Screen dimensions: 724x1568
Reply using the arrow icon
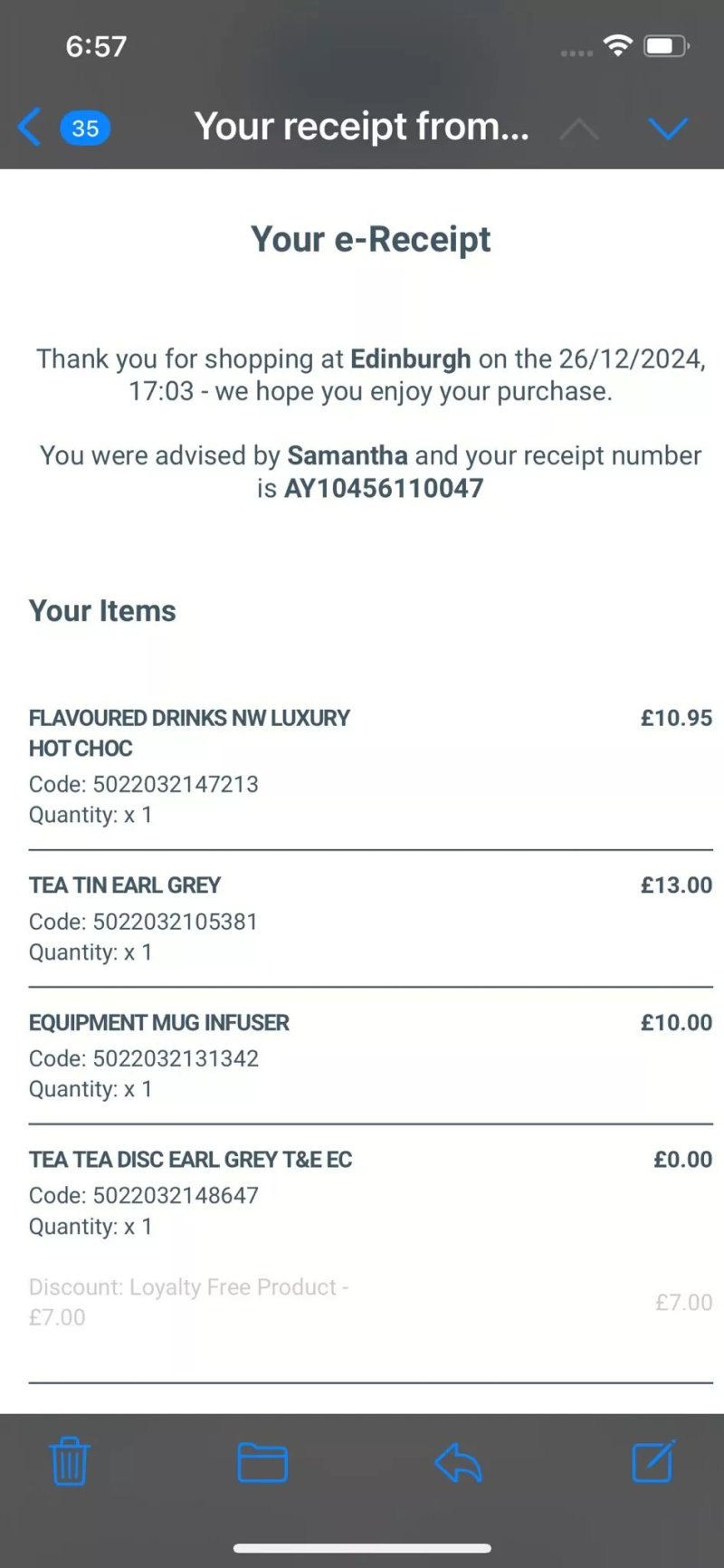[x=458, y=1462]
